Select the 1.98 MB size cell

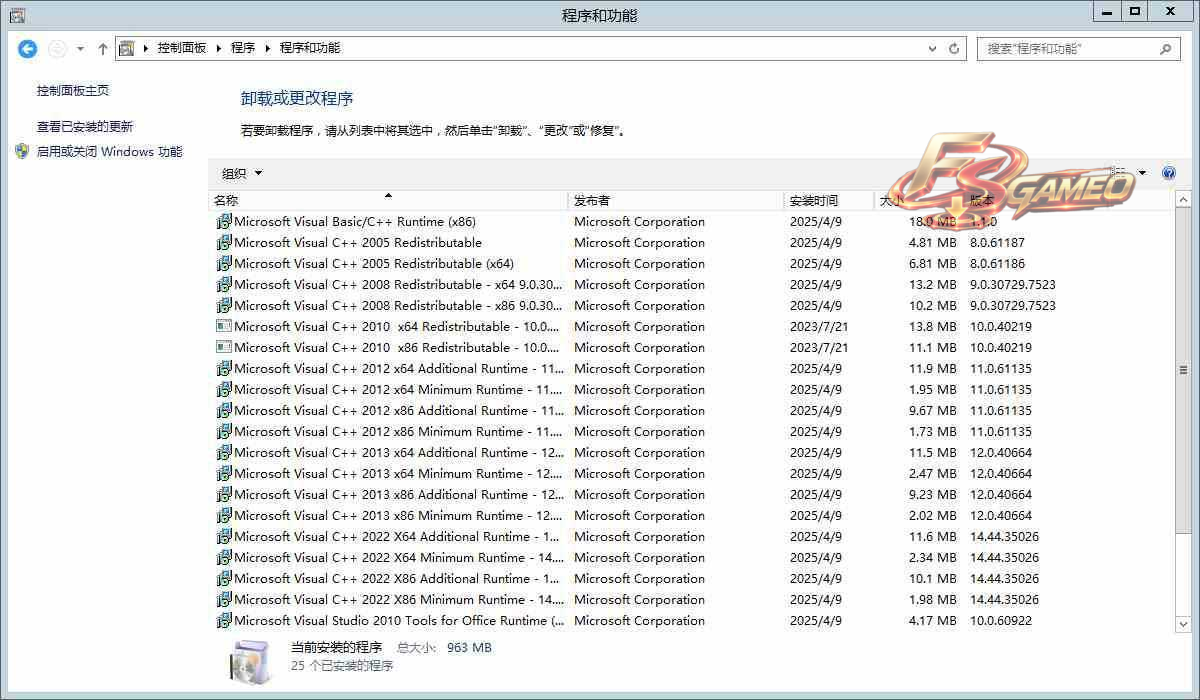pyautogui.click(x=932, y=600)
